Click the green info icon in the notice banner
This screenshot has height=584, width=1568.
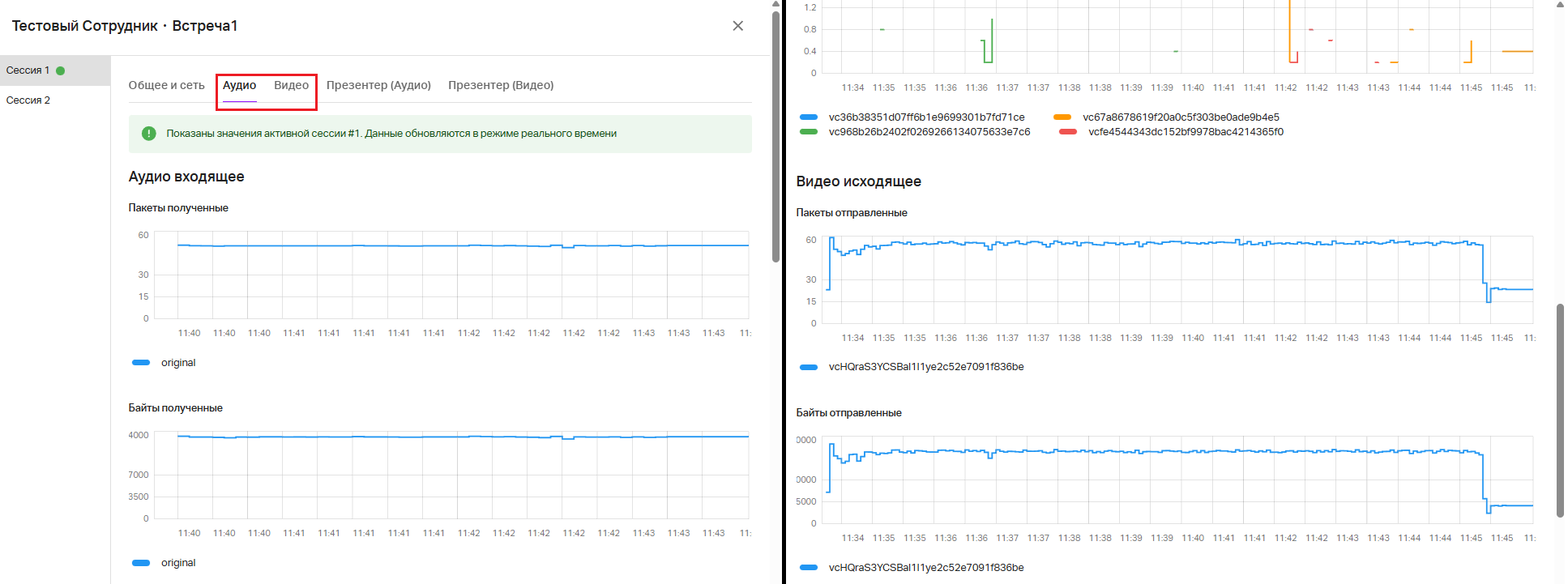149,134
